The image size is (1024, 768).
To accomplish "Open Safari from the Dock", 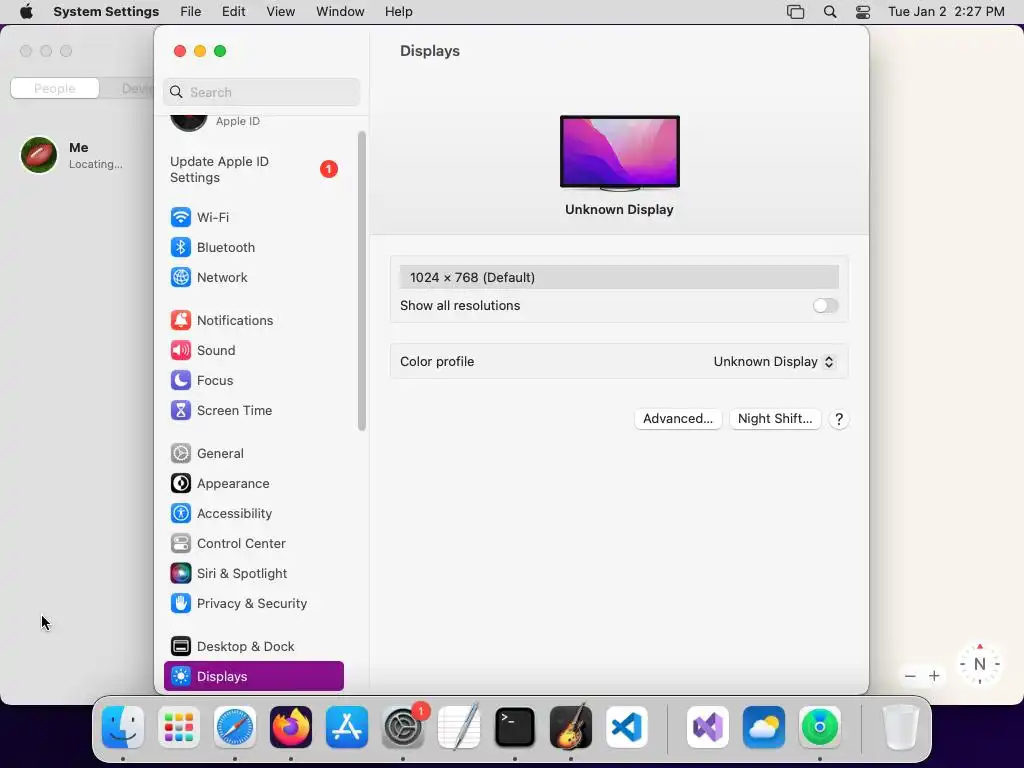I will click(235, 727).
